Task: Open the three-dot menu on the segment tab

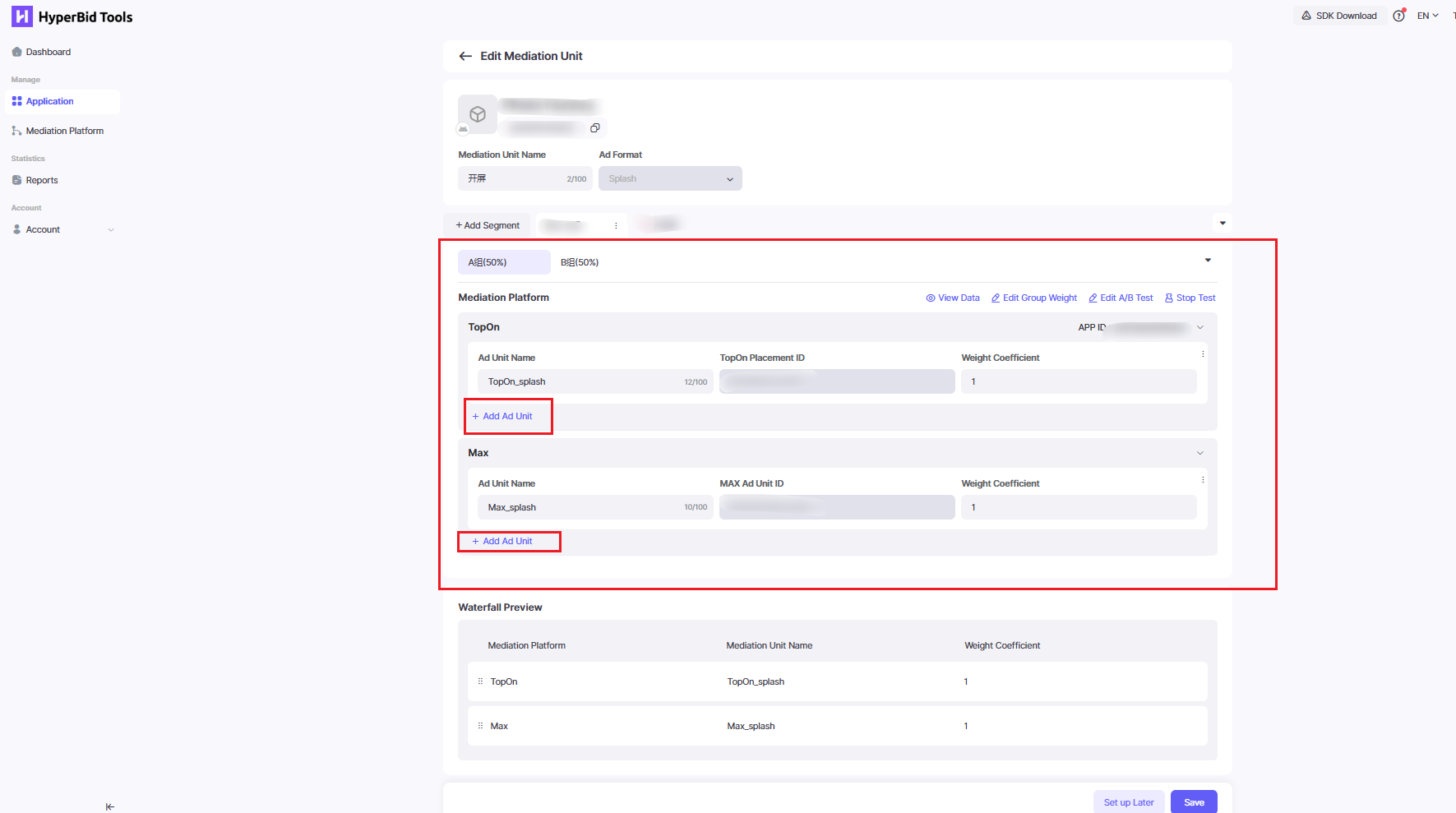Action: (x=617, y=224)
